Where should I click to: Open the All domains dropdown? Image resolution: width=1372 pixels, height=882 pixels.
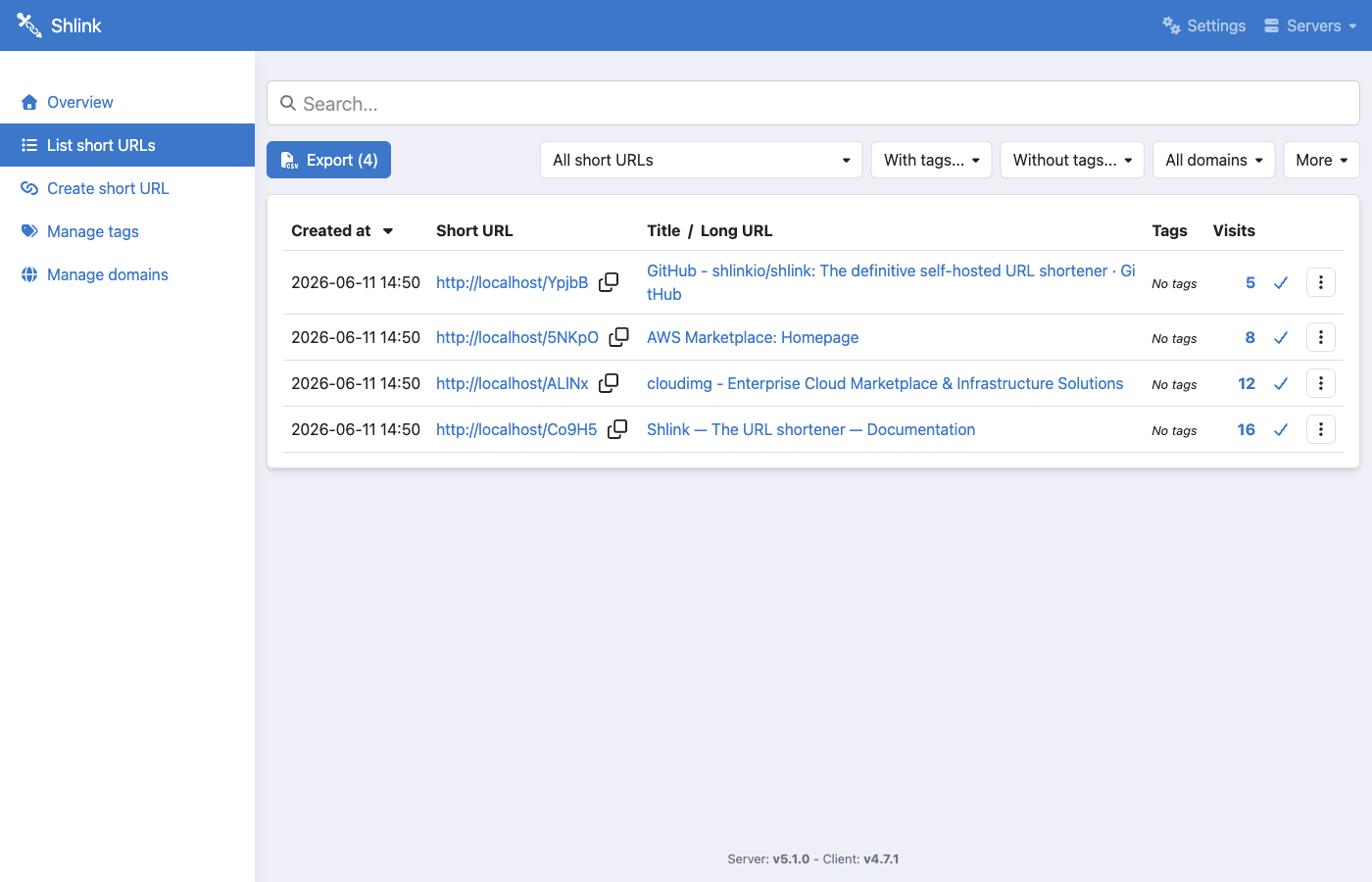(x=1214, y=160)
